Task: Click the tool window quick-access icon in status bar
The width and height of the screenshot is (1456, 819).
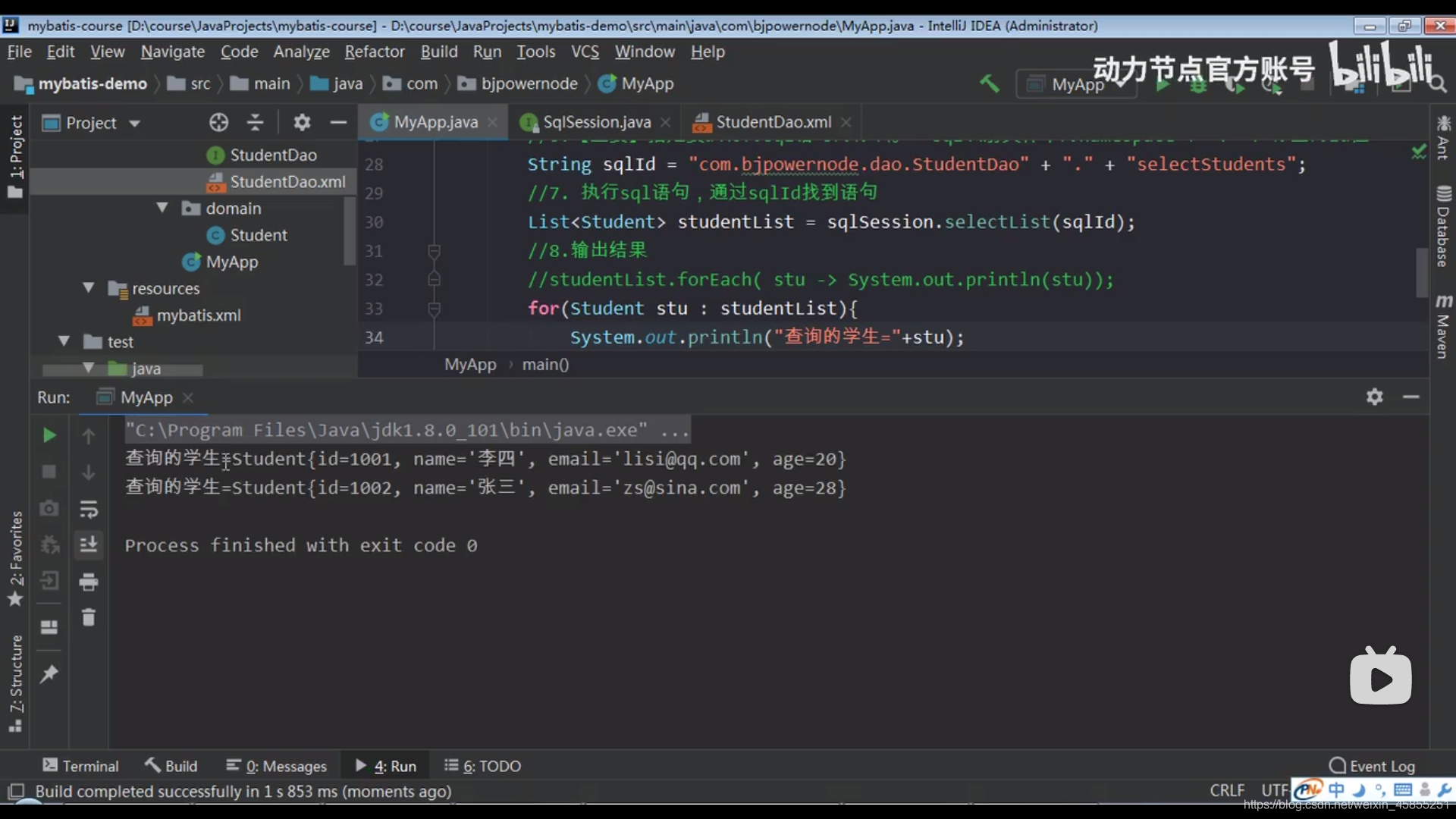Action: click(x=16, y=791)
